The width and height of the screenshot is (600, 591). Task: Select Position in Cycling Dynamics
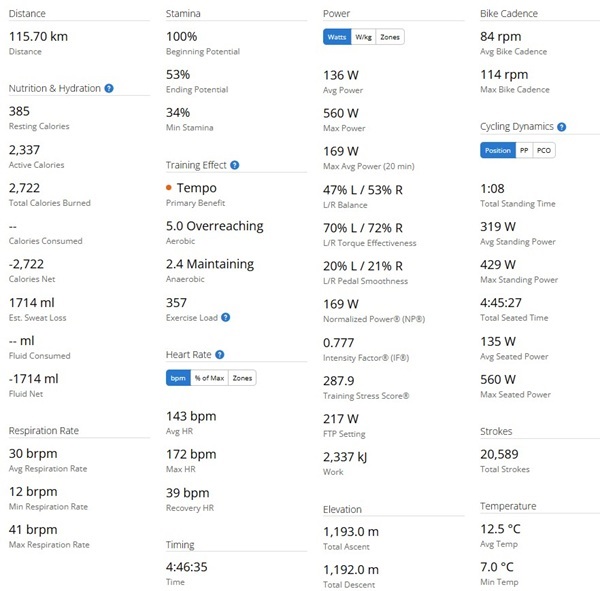point(497,150)
